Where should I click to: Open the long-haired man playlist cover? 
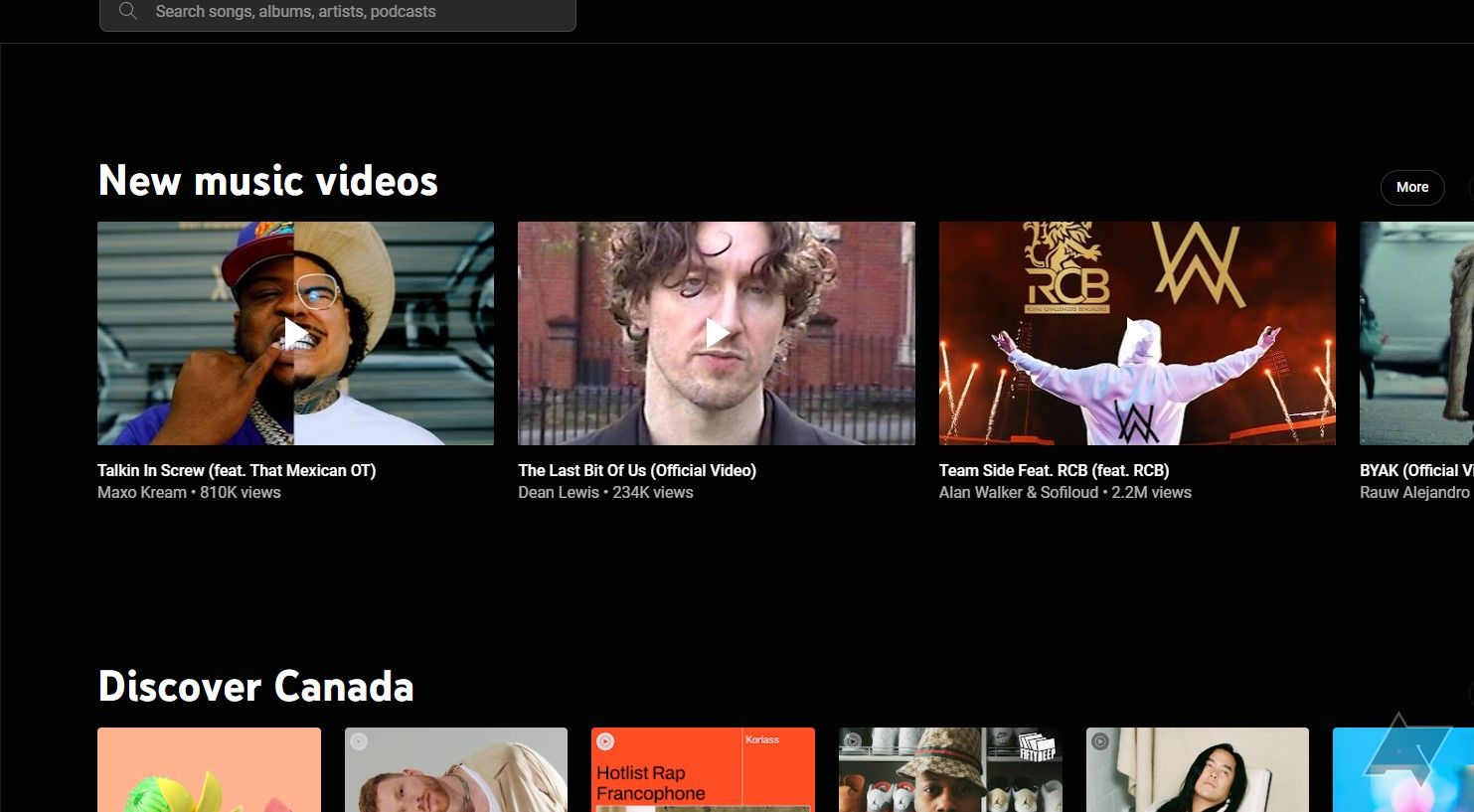[1198, 769]
